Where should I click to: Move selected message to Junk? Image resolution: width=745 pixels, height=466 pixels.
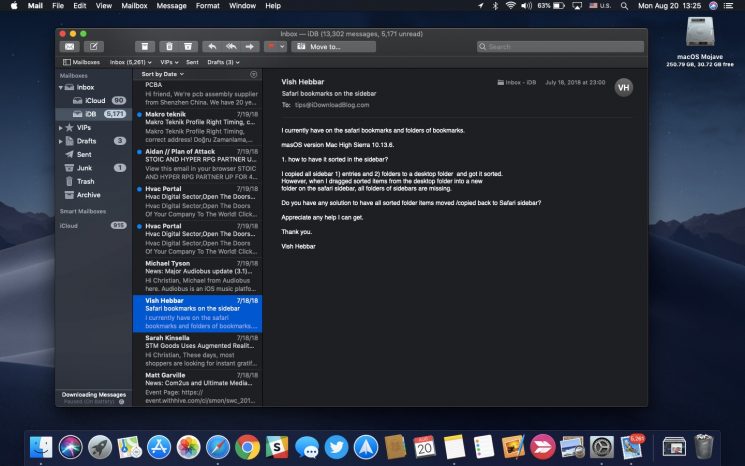coord(188,47)
